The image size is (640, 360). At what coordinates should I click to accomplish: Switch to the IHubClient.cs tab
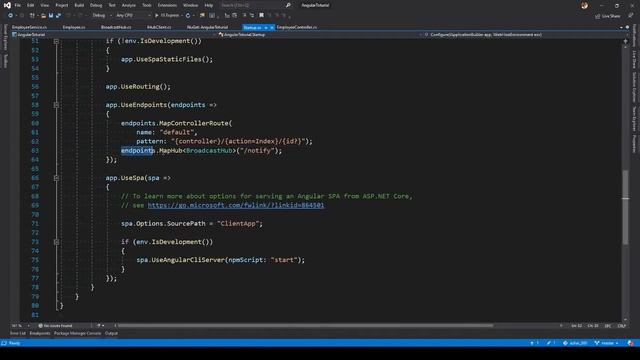(159, 27)
